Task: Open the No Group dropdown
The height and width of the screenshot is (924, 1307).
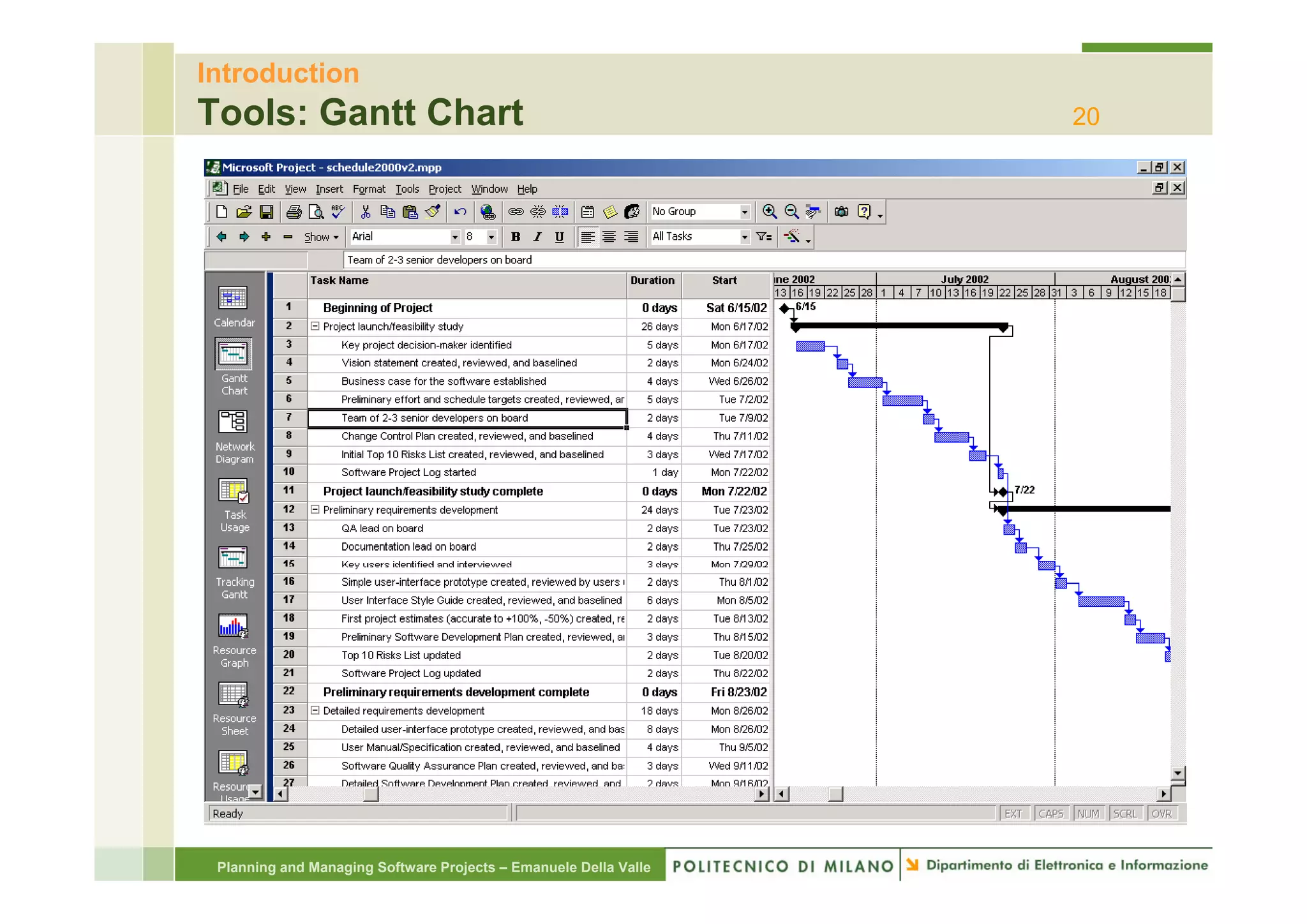Action: [744, 212]
